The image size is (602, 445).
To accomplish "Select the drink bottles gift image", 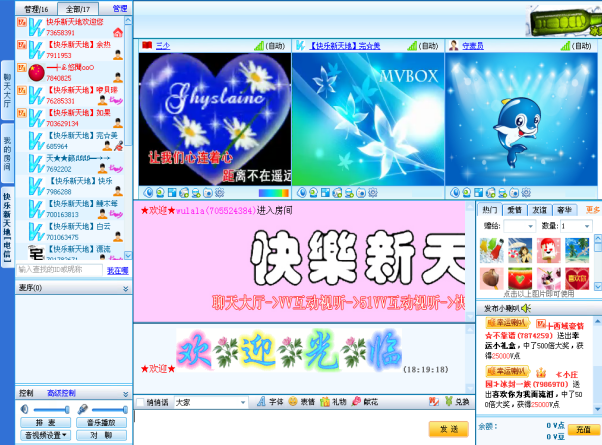I will coord(491,250).
